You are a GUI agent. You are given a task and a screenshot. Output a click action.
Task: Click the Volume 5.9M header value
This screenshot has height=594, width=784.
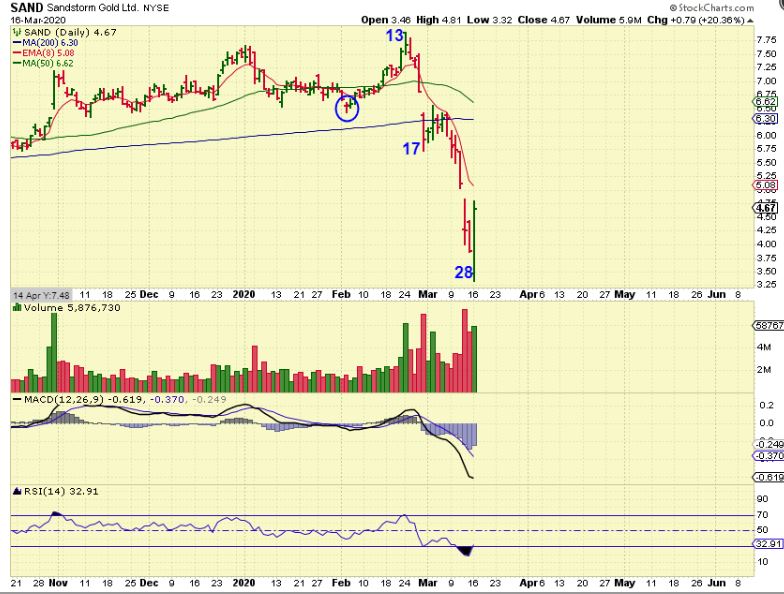(608, 20)
